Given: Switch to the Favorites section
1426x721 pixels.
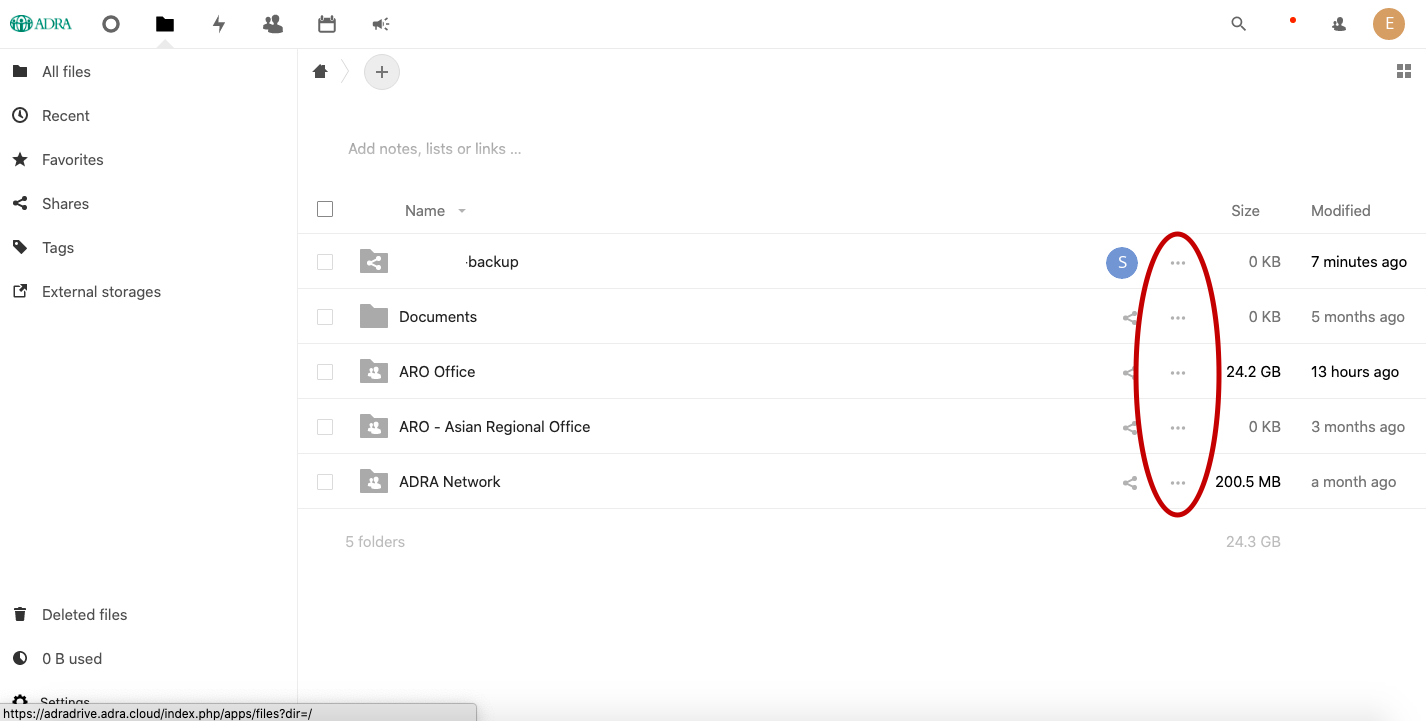Looking at the screenshot, I should [x=72, y=159].
